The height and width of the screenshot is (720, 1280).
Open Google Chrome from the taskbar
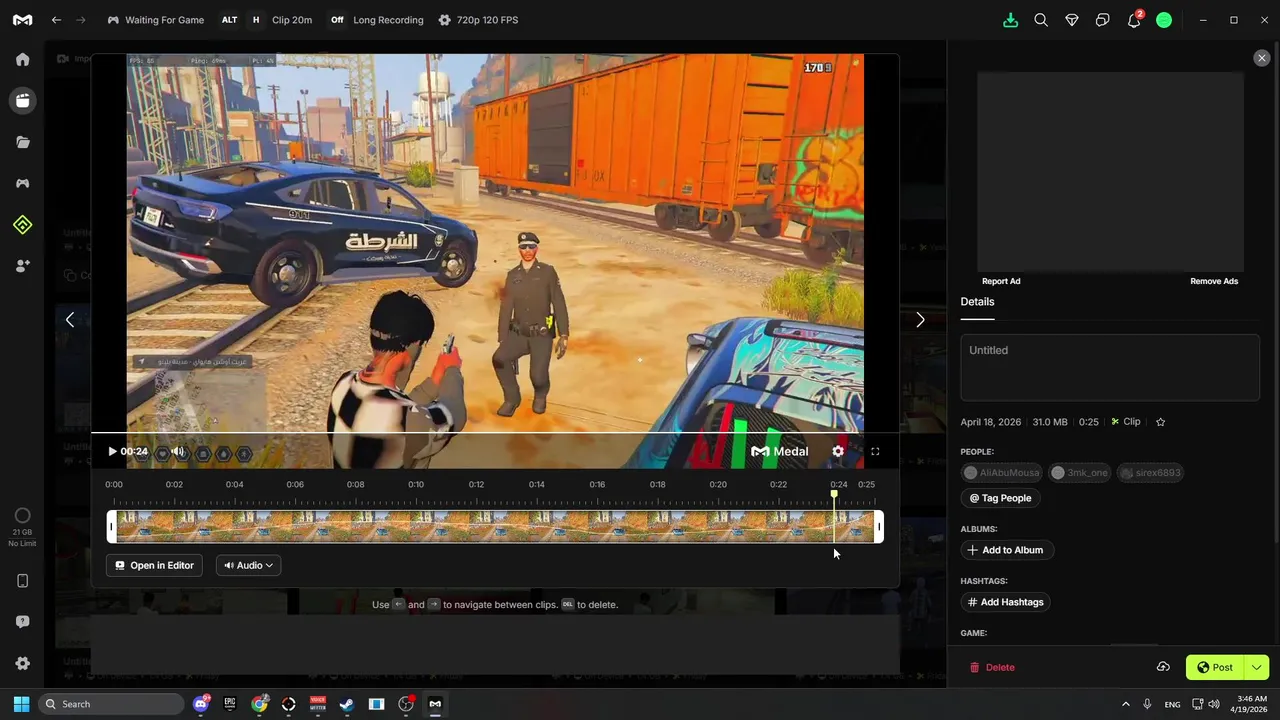click(x=260, y=704)
